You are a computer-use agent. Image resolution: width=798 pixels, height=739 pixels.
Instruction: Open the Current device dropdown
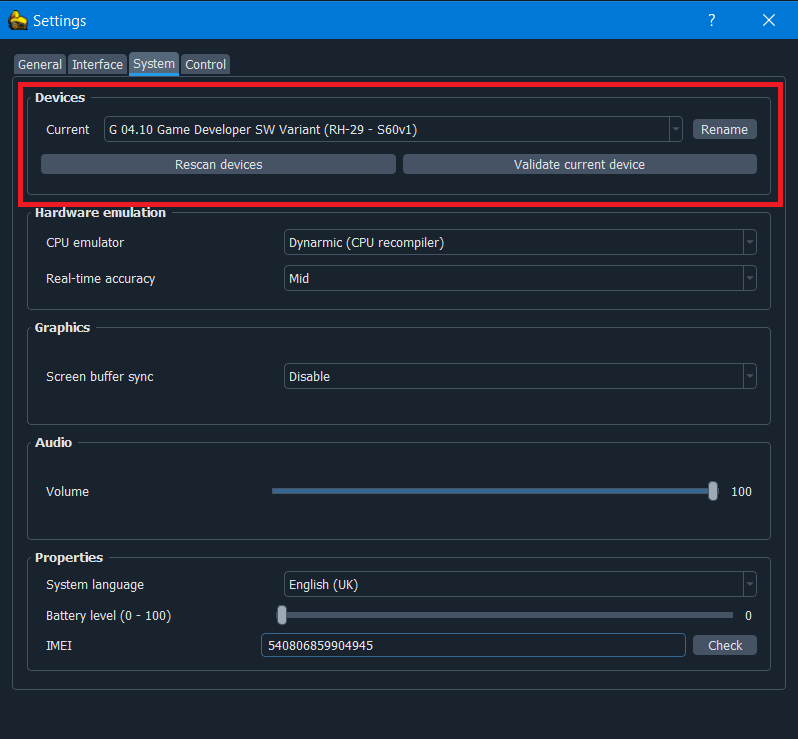pos(393,129)
